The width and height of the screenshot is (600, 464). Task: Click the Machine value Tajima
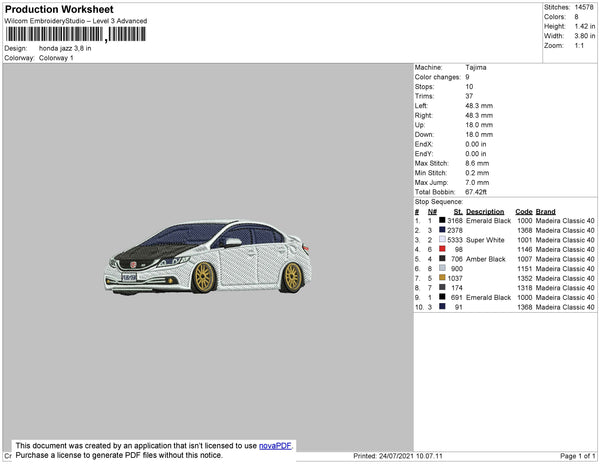tap(476, 67)
